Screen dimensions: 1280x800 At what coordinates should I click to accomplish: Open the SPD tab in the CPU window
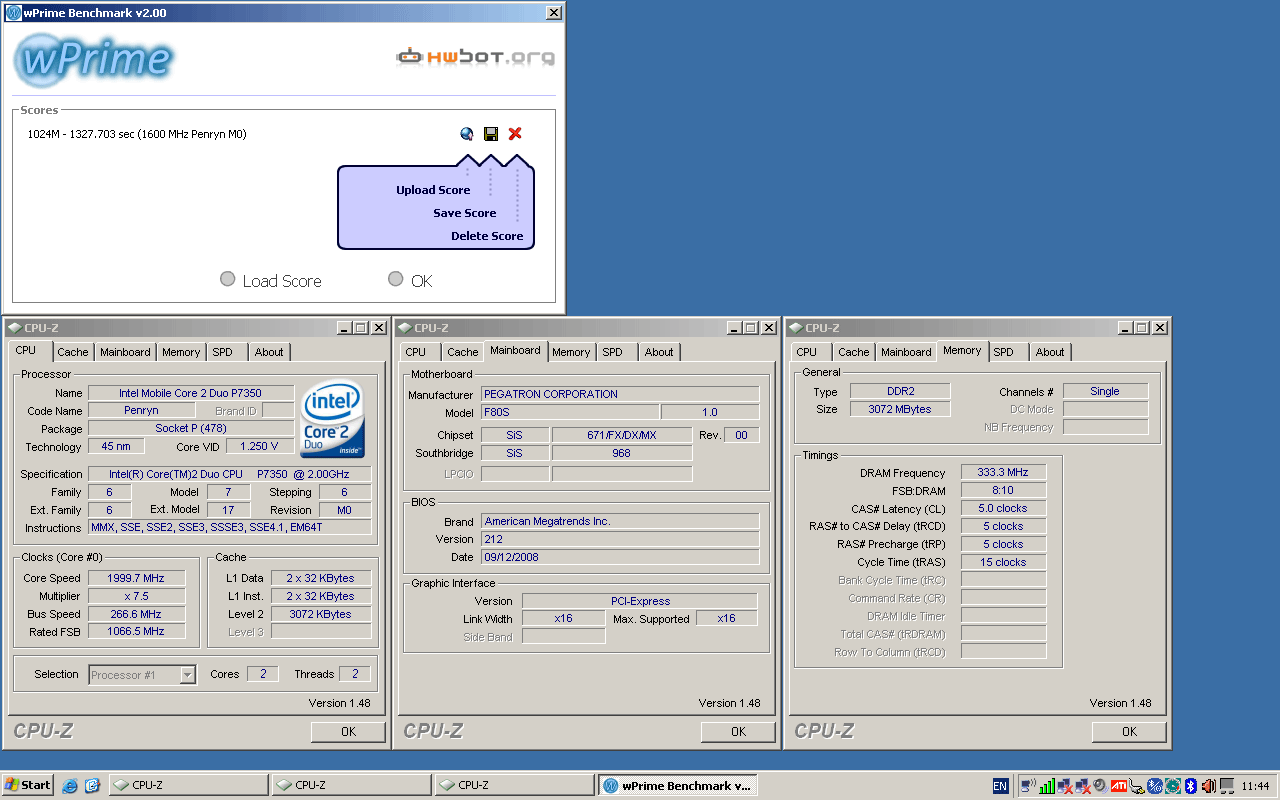click(x=222, y=352)
